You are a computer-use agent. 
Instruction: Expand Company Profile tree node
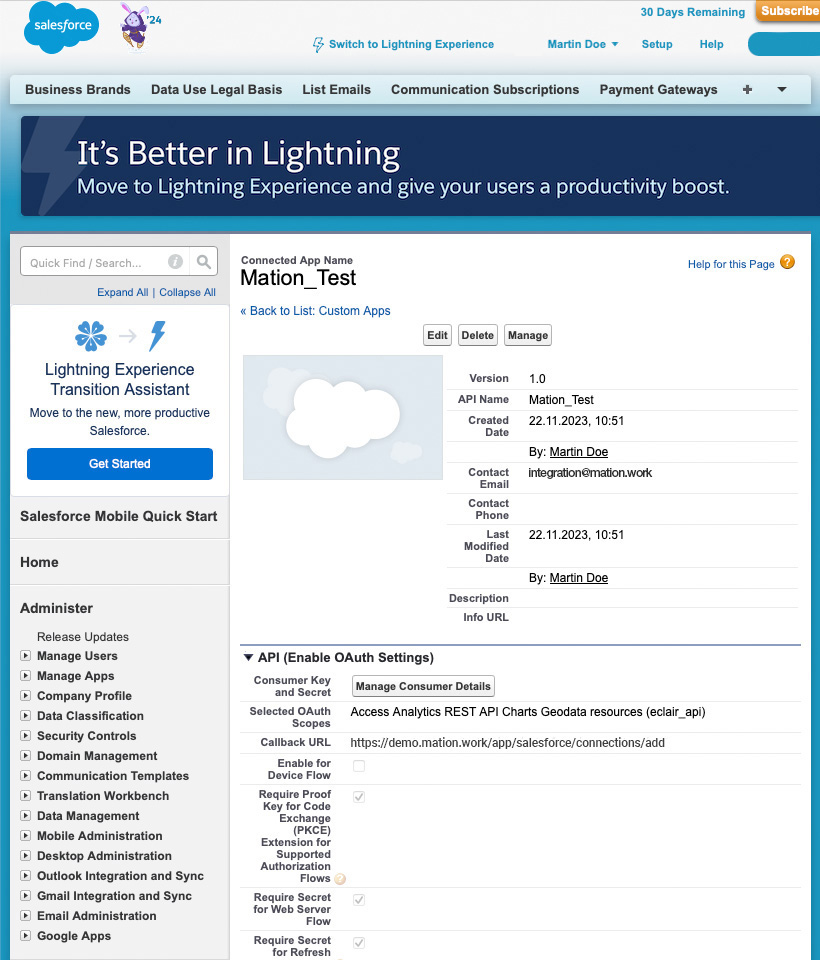[x=26, y=696]
